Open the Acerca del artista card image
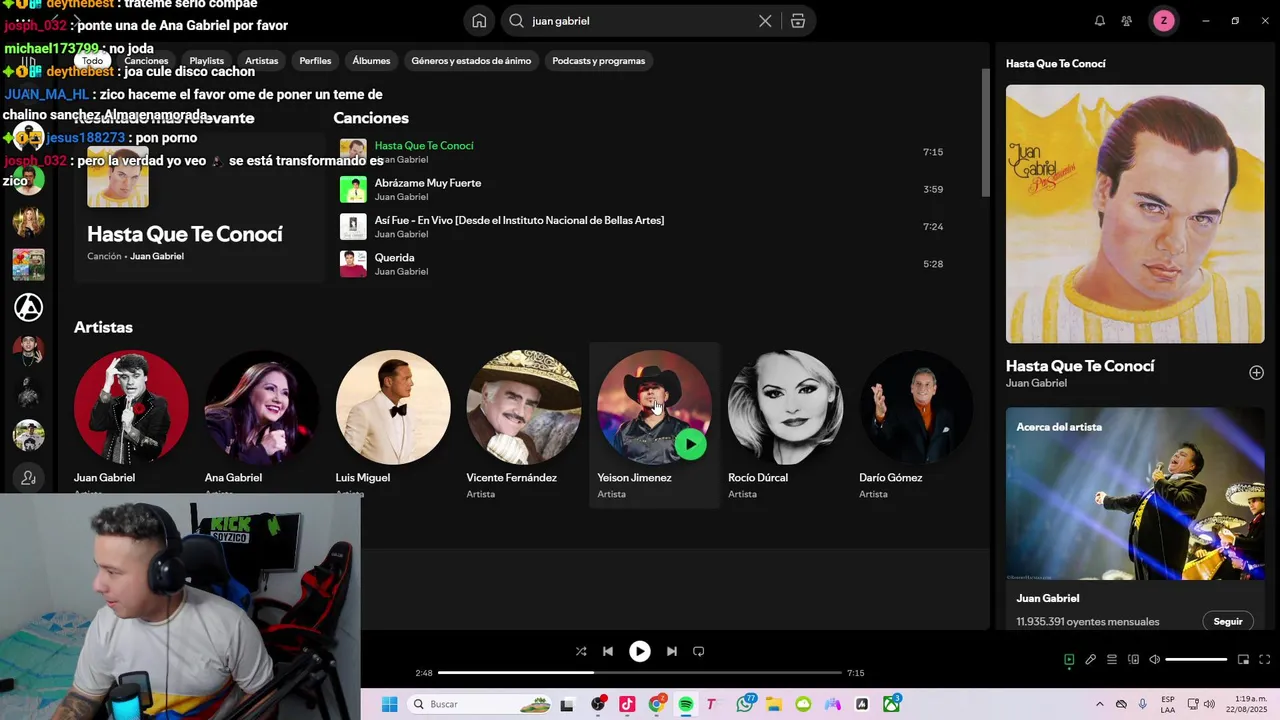Screen dimensions: 1280x720 tap(1135, 493)
